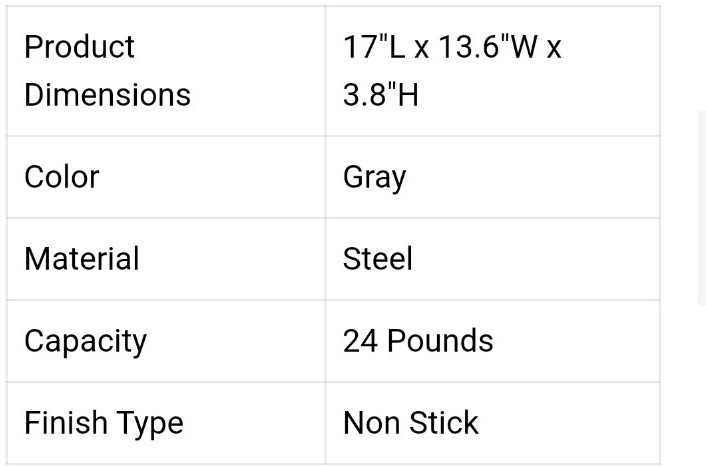Select the Non Stick finish value
Screen dimensions: 706x467
411,422
